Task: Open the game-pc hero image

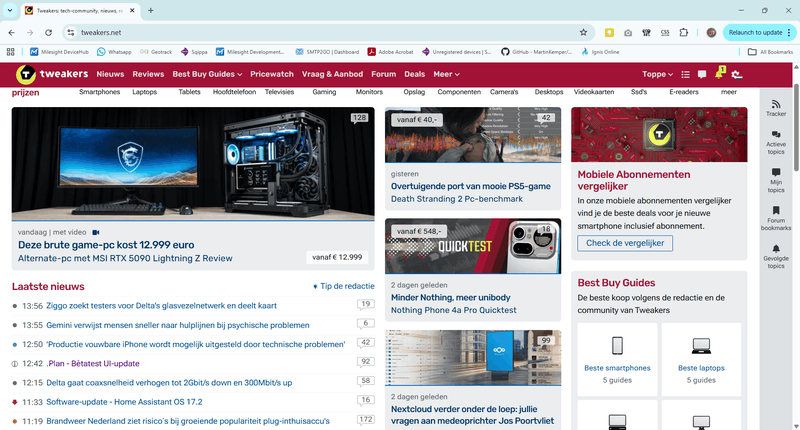Action: [x=193, y=164]
